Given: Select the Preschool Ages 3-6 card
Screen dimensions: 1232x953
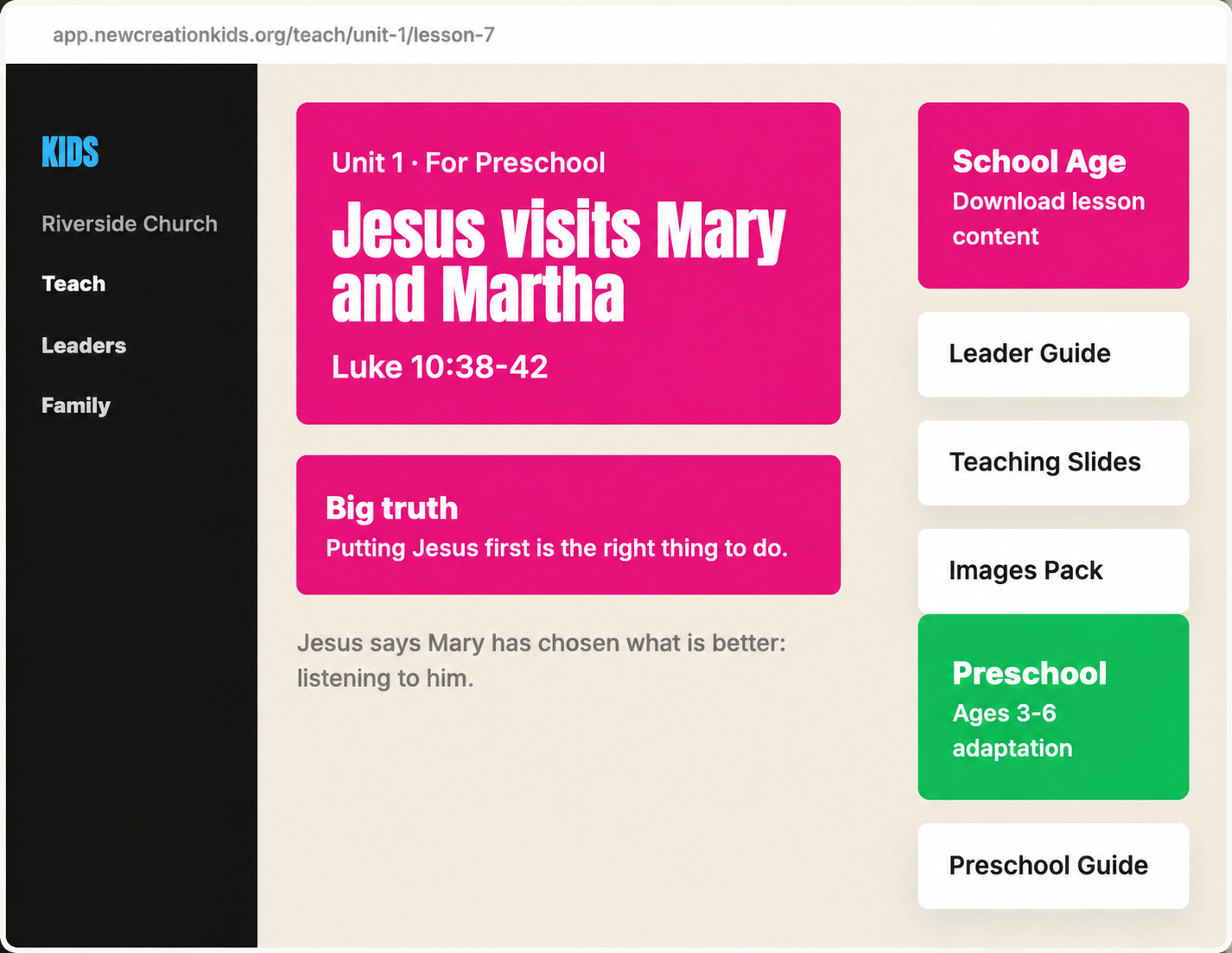Looking at the screenshot, I should point(1053,707).
